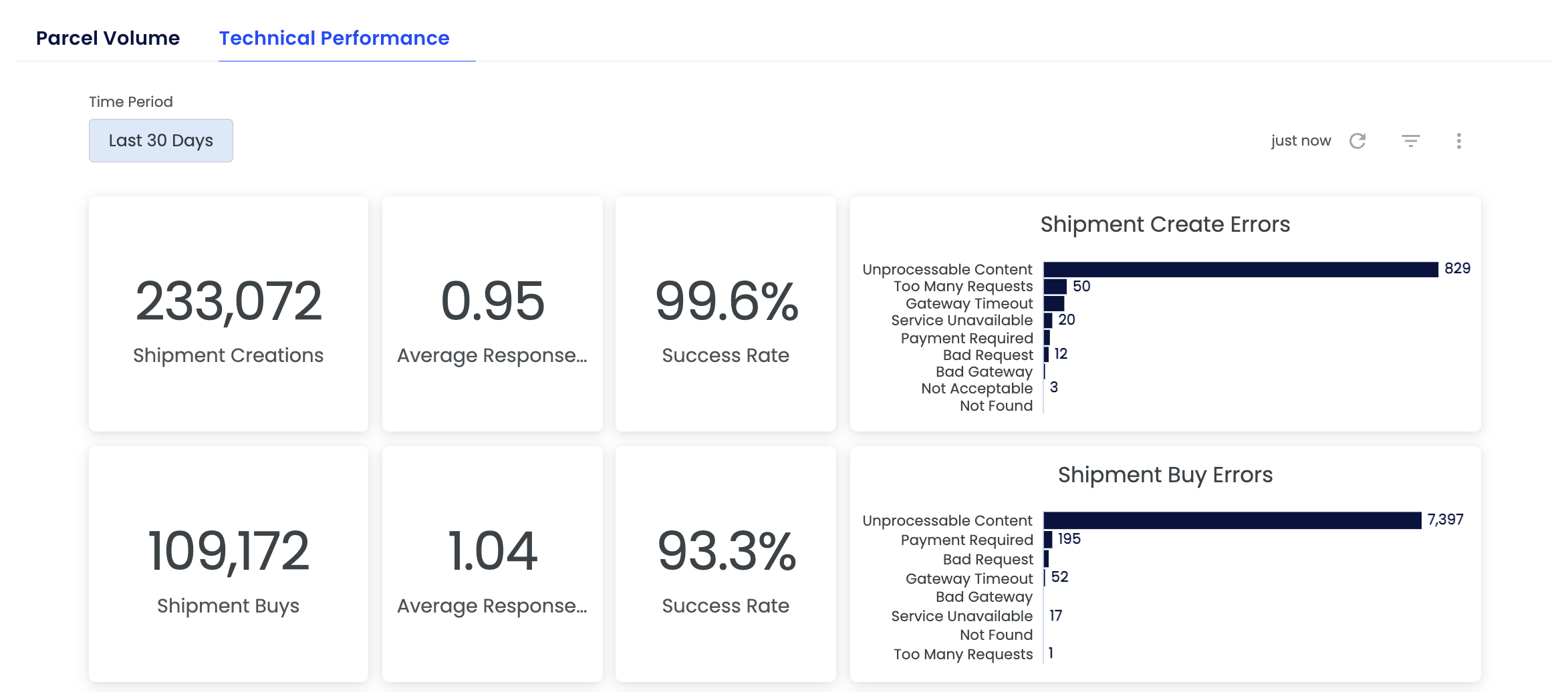Click the Service Unavailable bar showing 20
Viewport: 1568px width, 692px height.
(x=1048, y=321)
